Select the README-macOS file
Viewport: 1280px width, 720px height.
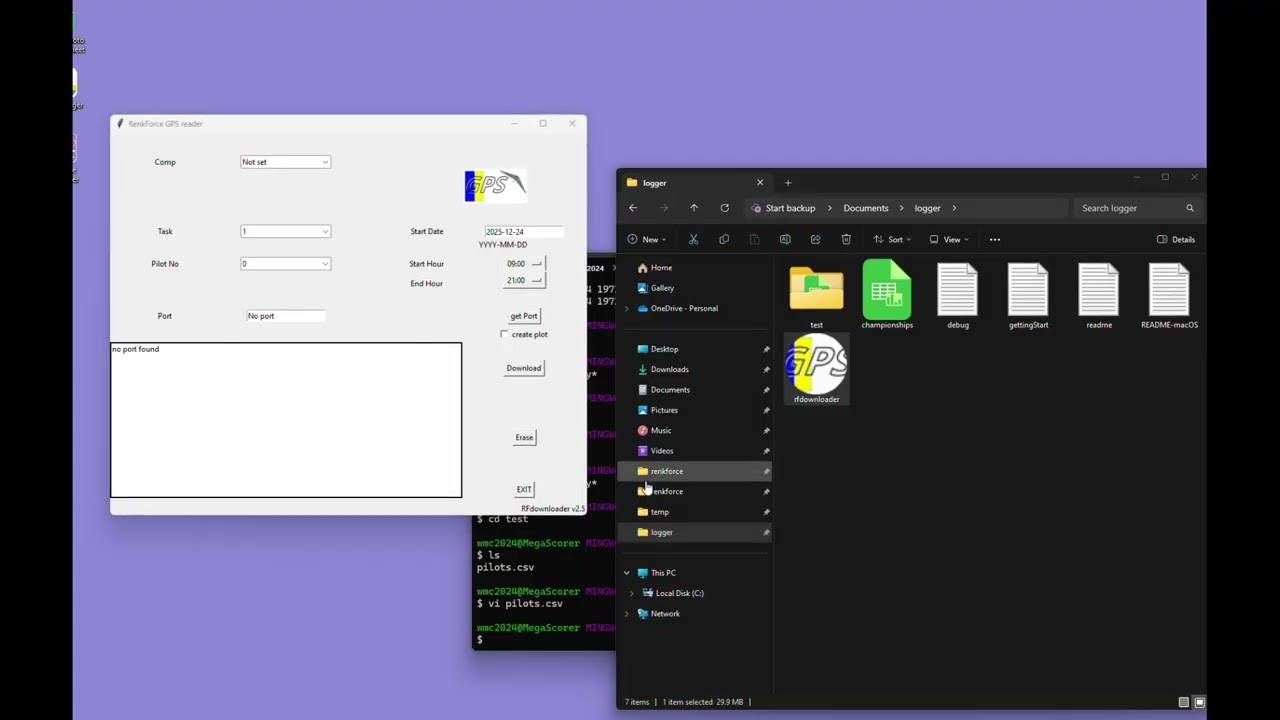[1169, 294]
